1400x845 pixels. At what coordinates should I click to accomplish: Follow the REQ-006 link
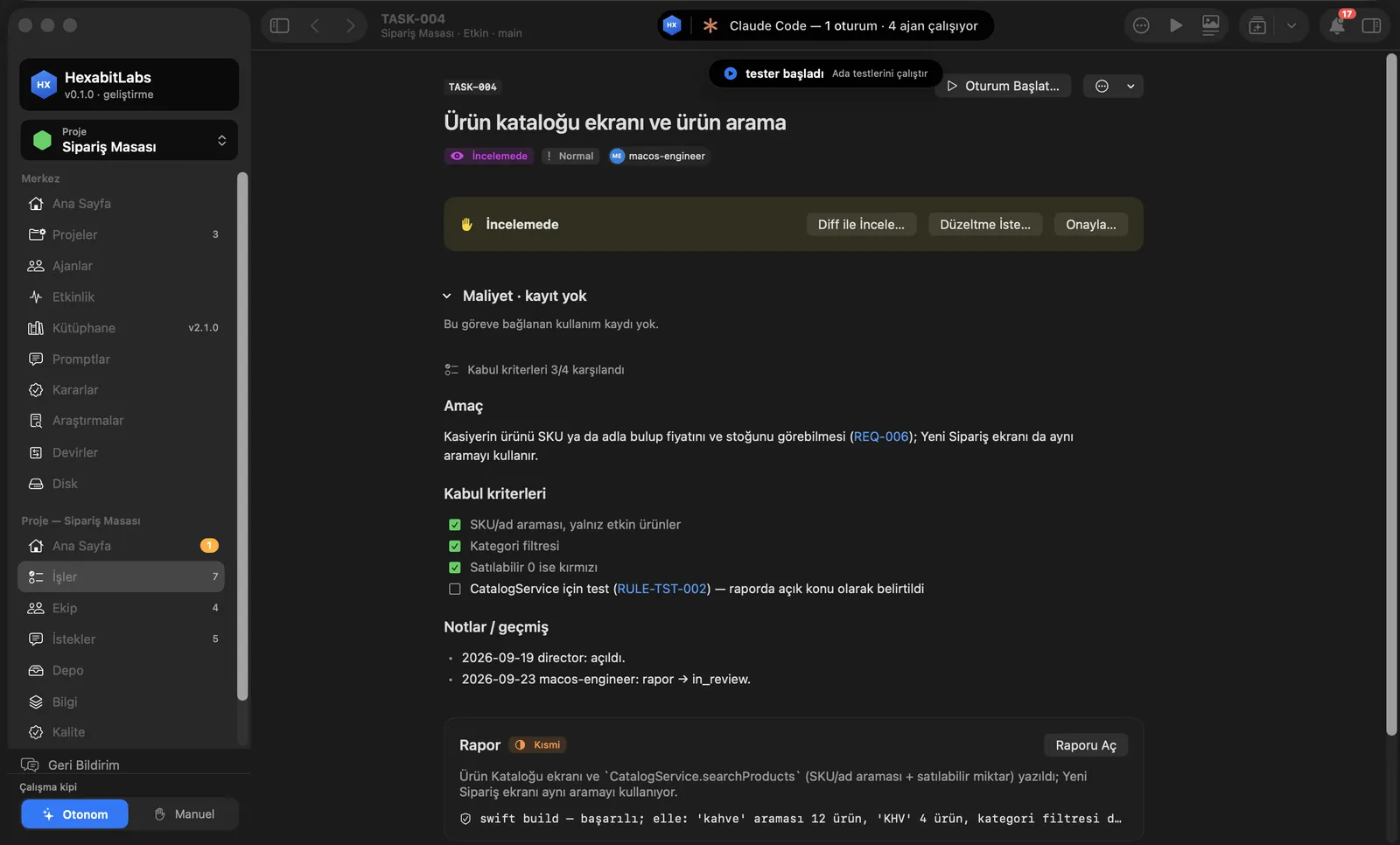click(881, 436)
